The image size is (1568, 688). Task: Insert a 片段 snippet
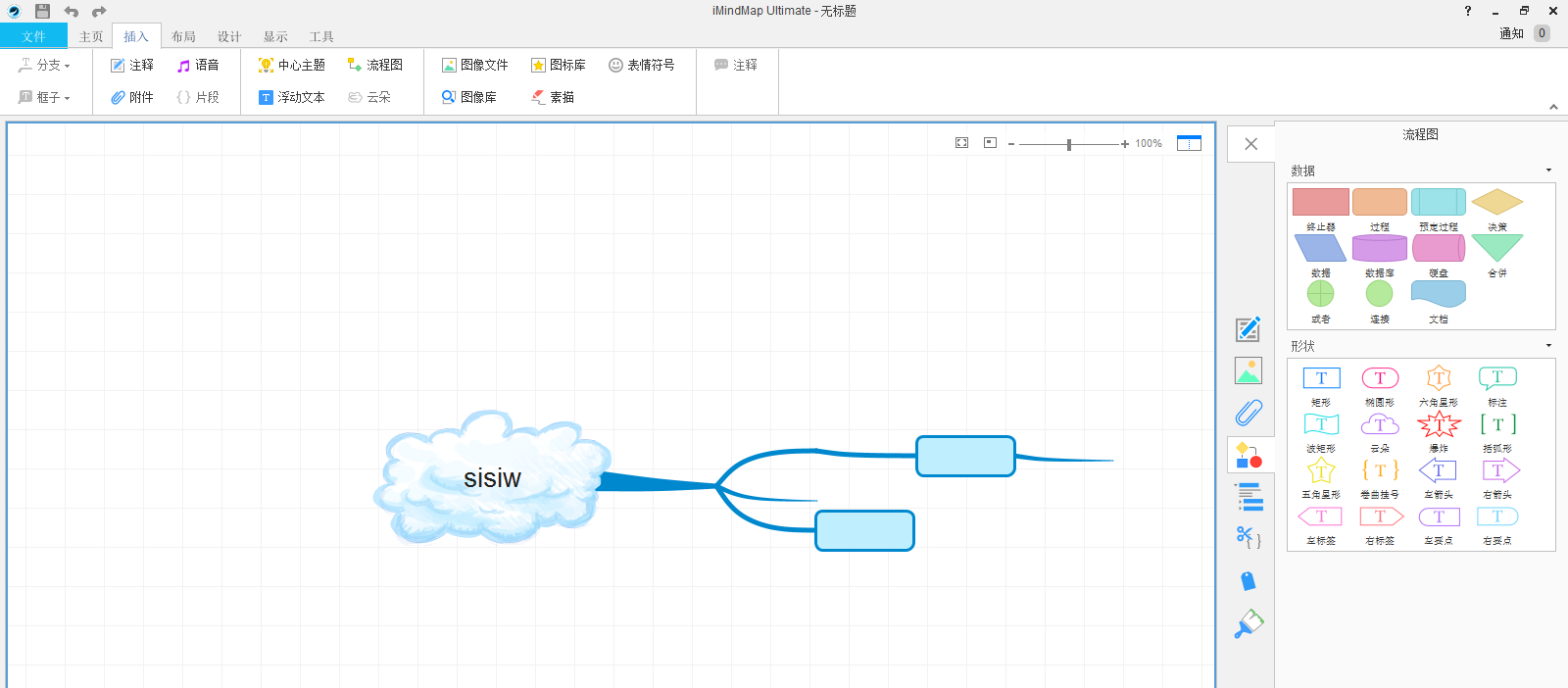point(198,97)
